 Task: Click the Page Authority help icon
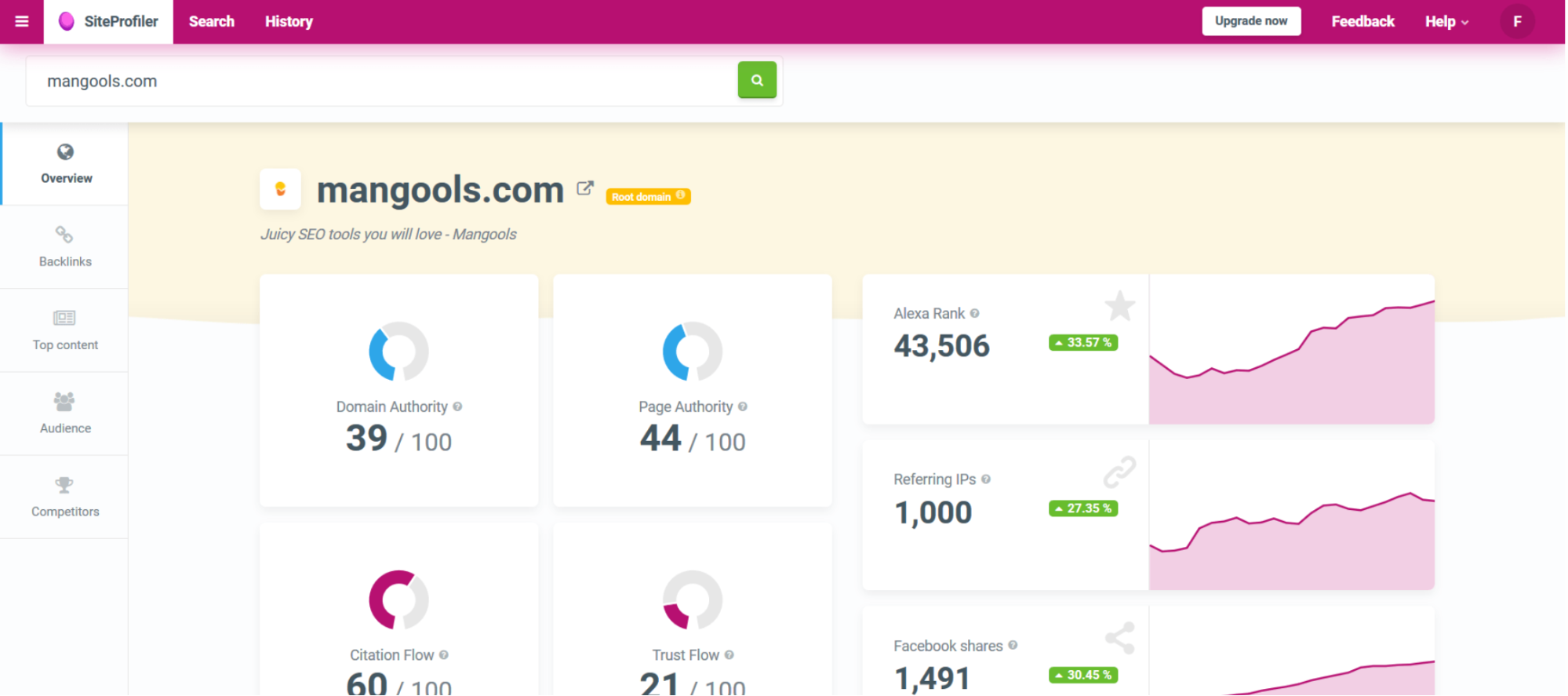pos(743,406)
